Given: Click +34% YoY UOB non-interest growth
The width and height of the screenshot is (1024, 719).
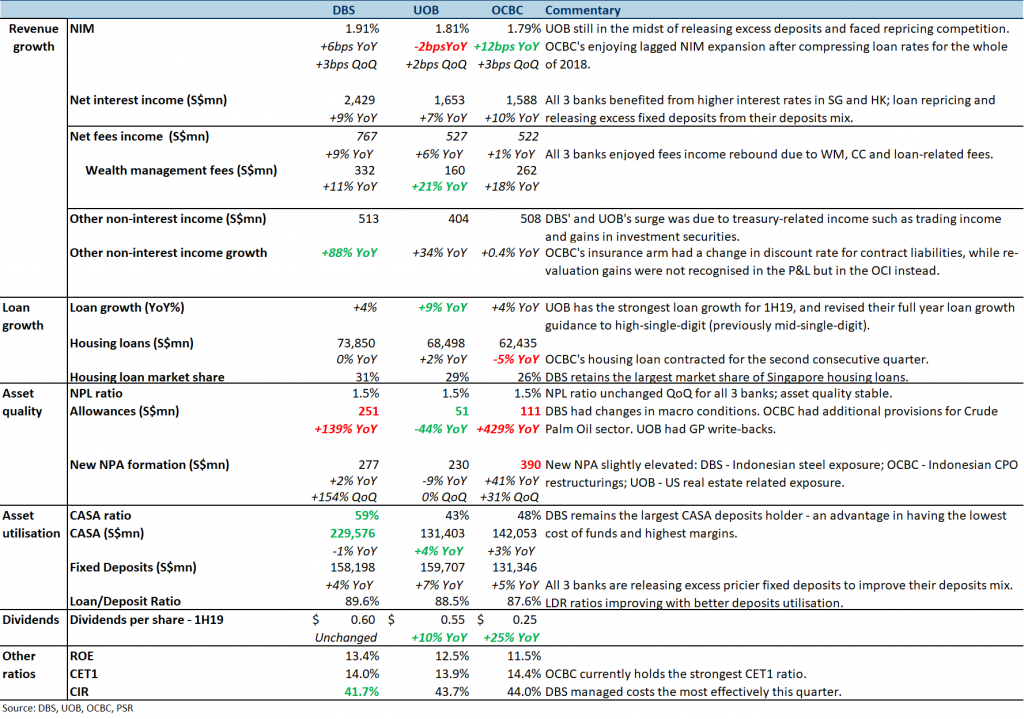Looking at the screenshot, I should click(x=439, y=253).
